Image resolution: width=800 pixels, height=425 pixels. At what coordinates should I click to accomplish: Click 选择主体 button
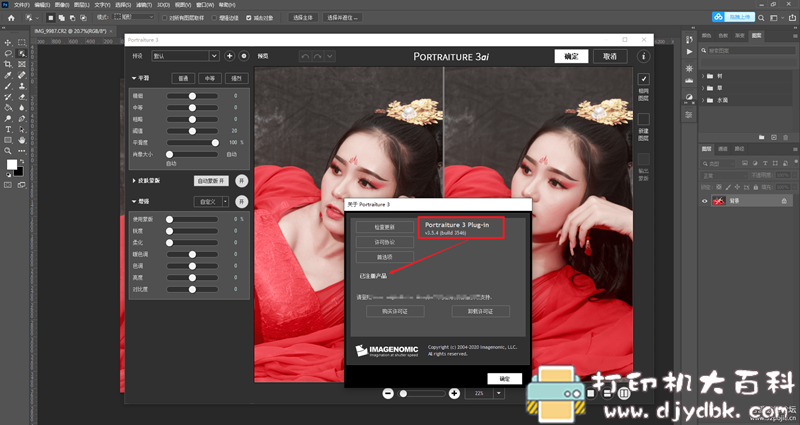coord(303,18)
